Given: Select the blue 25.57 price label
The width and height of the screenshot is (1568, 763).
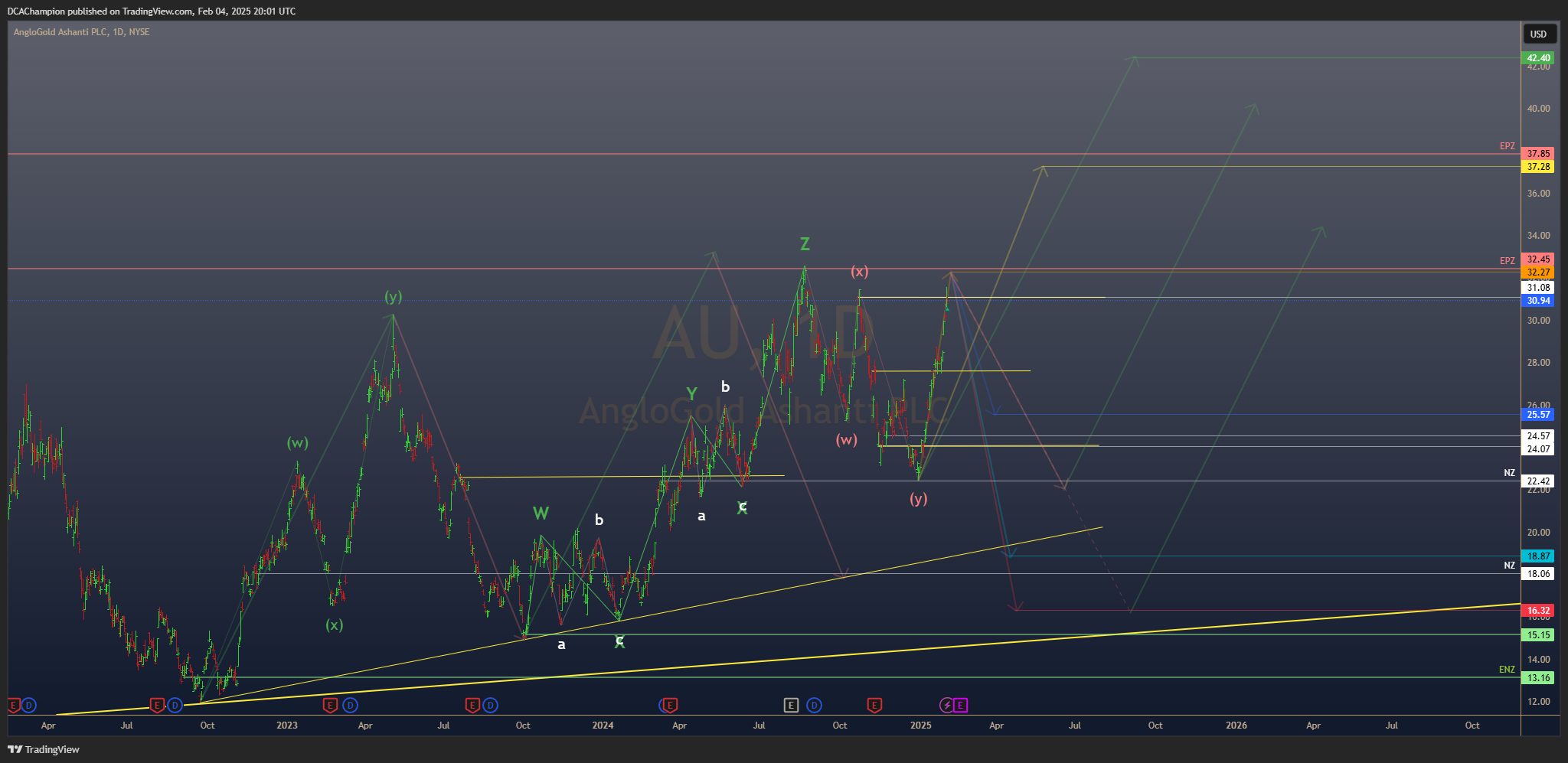Looking at the screenshot, I should pos(1538,415).
